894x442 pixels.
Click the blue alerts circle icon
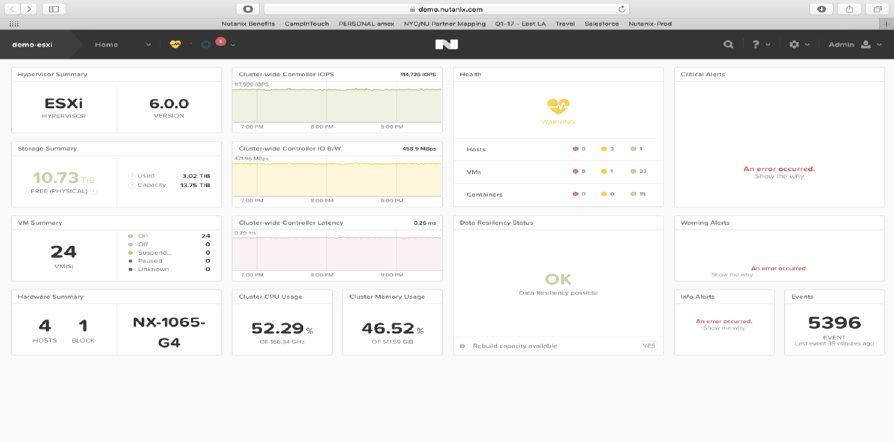tap(206, 44)
